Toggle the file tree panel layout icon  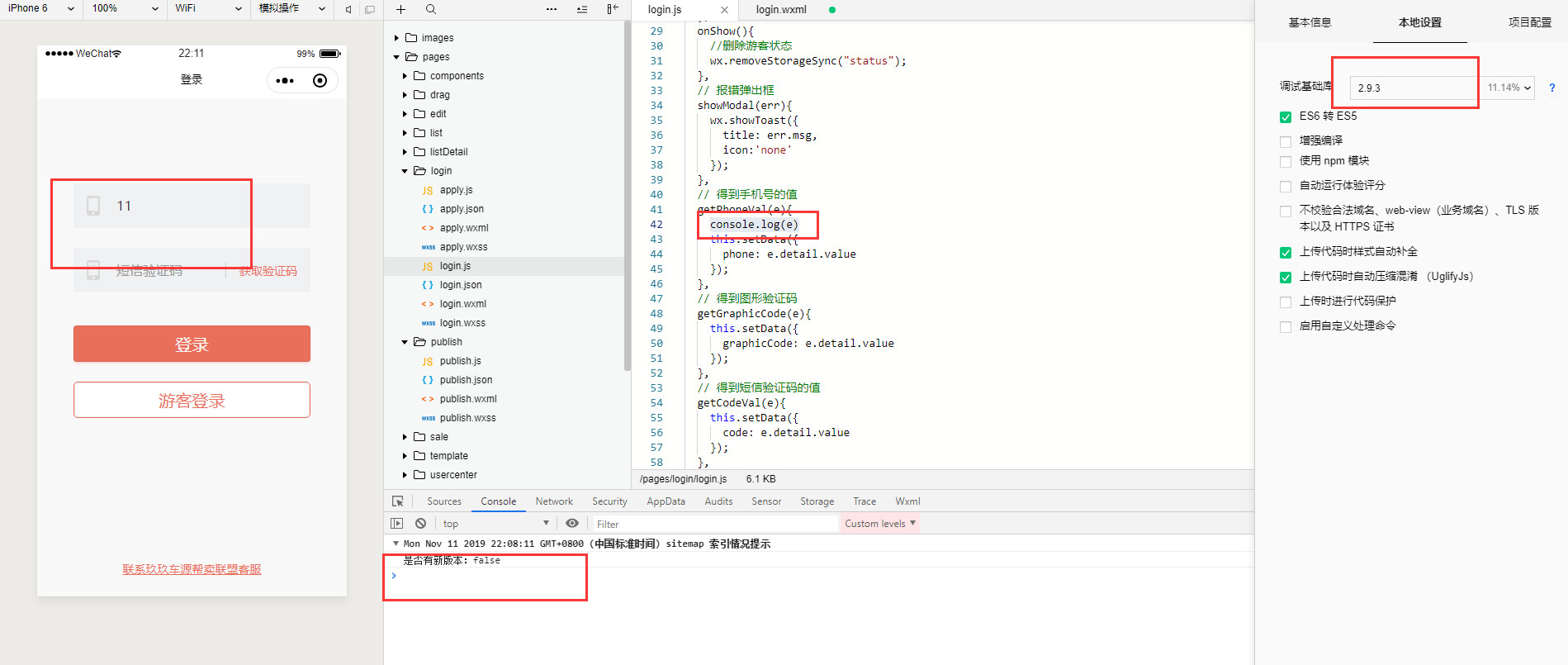click(x=612, y=9)
